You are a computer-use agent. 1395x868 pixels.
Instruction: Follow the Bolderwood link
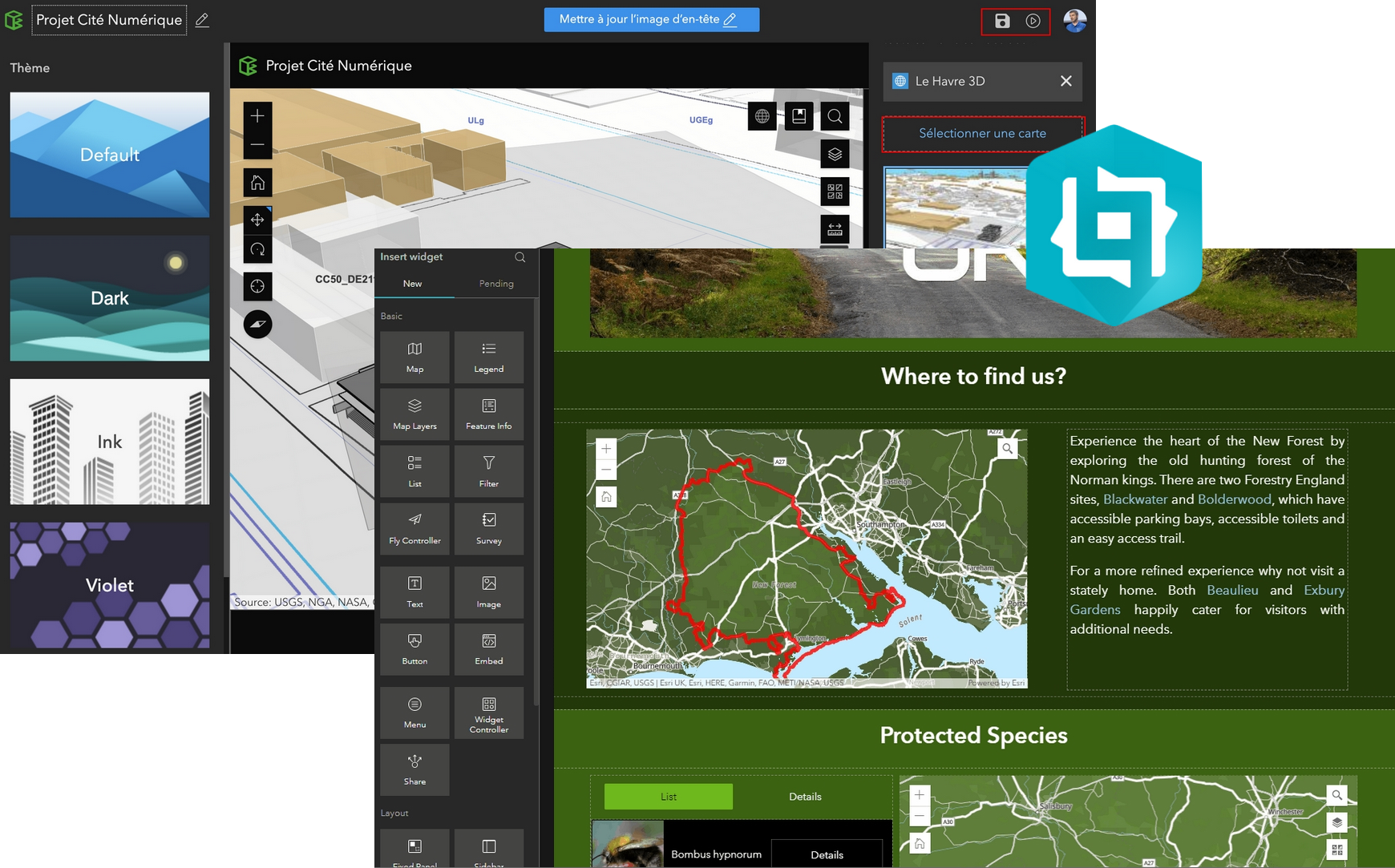coord(1235,499)
